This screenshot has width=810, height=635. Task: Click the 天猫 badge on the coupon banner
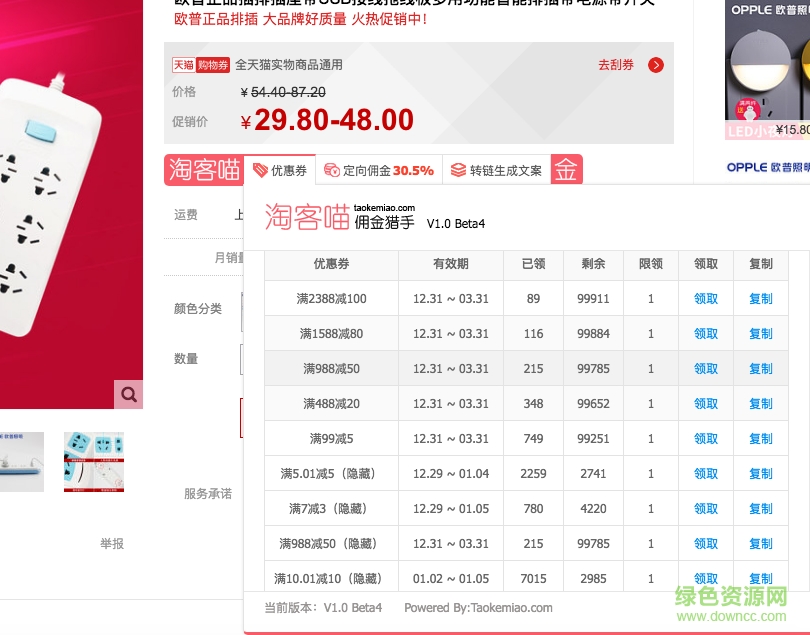click(x=185, y=64)
